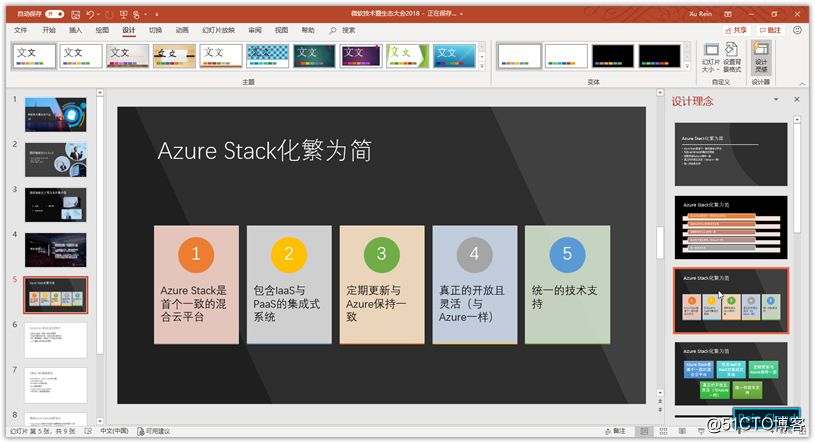Viewport: 815px width, 443px height.
Task: Toggle the 设计灵感 design ideas button
Action: point(761,58)
